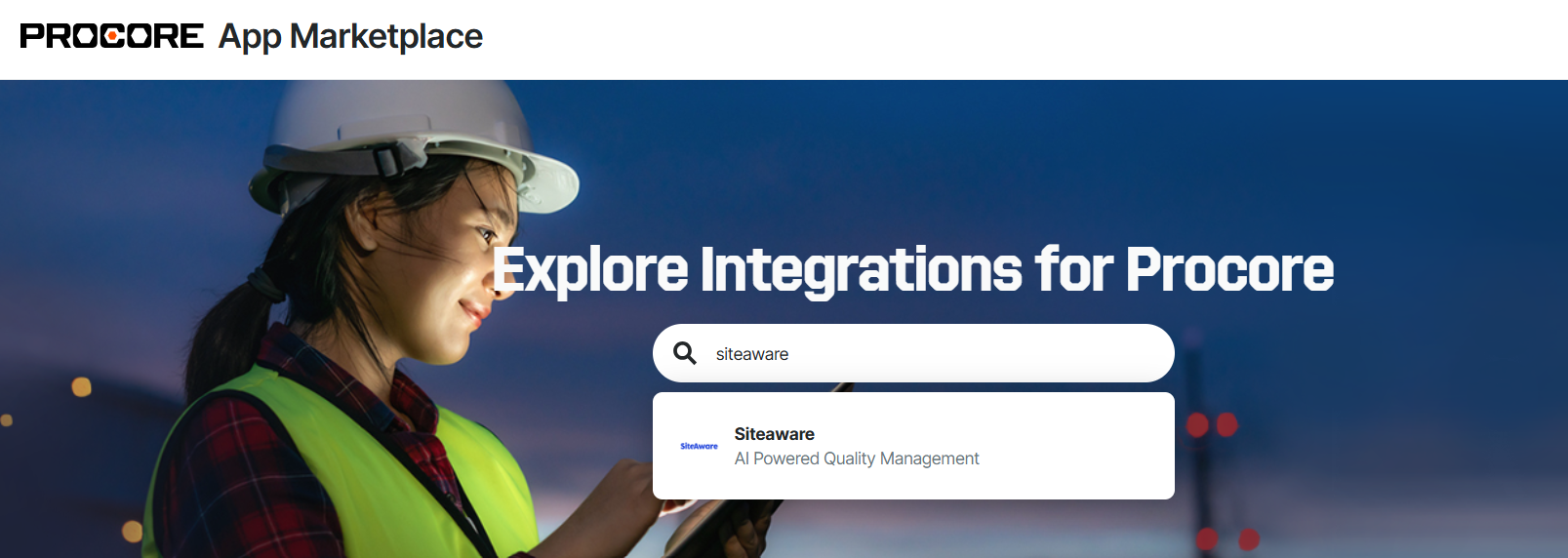Click the Procore logo in the header
This screenshot has height=558, width=1568.
[x=111, y=36]
